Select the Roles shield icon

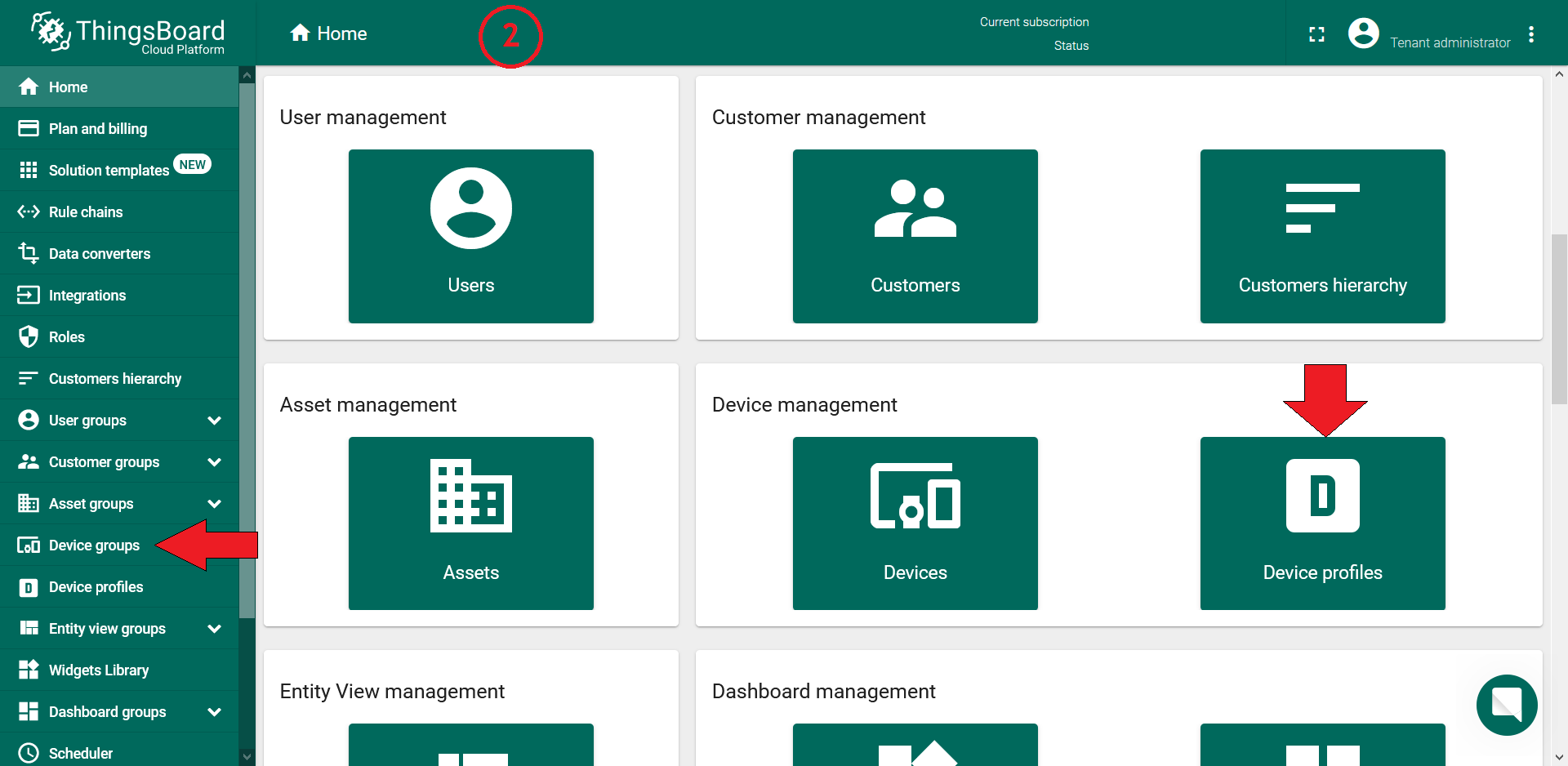click(x=29, y=336)
